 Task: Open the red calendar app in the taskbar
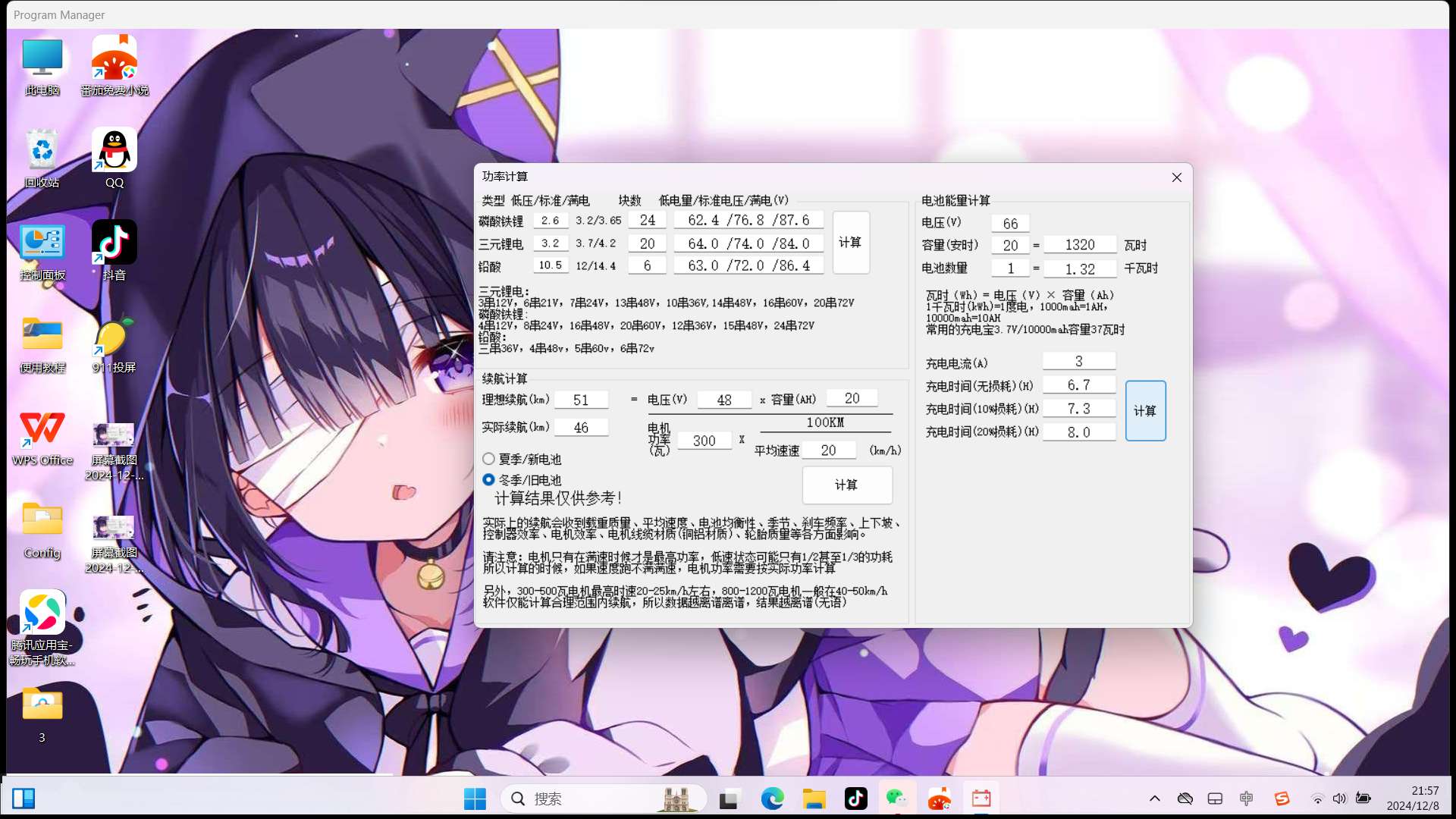(981, 799)
